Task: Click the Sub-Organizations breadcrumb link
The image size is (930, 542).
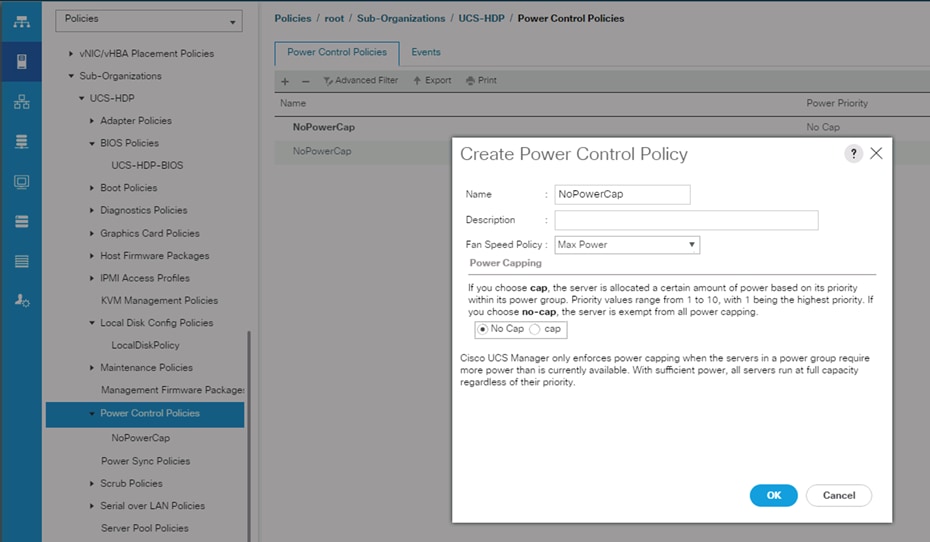Action: (x=401, y=18)
